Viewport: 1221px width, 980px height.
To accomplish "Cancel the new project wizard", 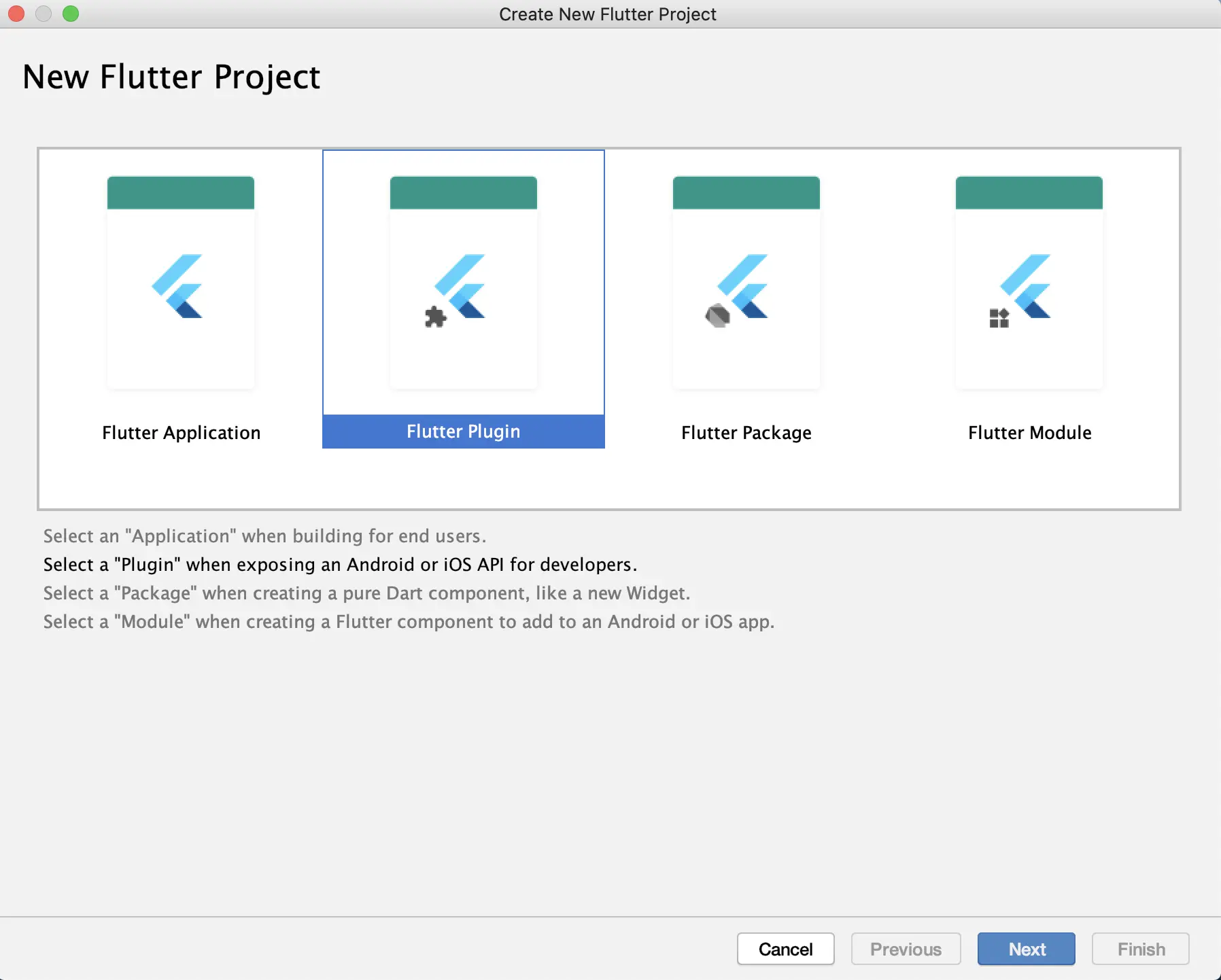I will 786,949.
